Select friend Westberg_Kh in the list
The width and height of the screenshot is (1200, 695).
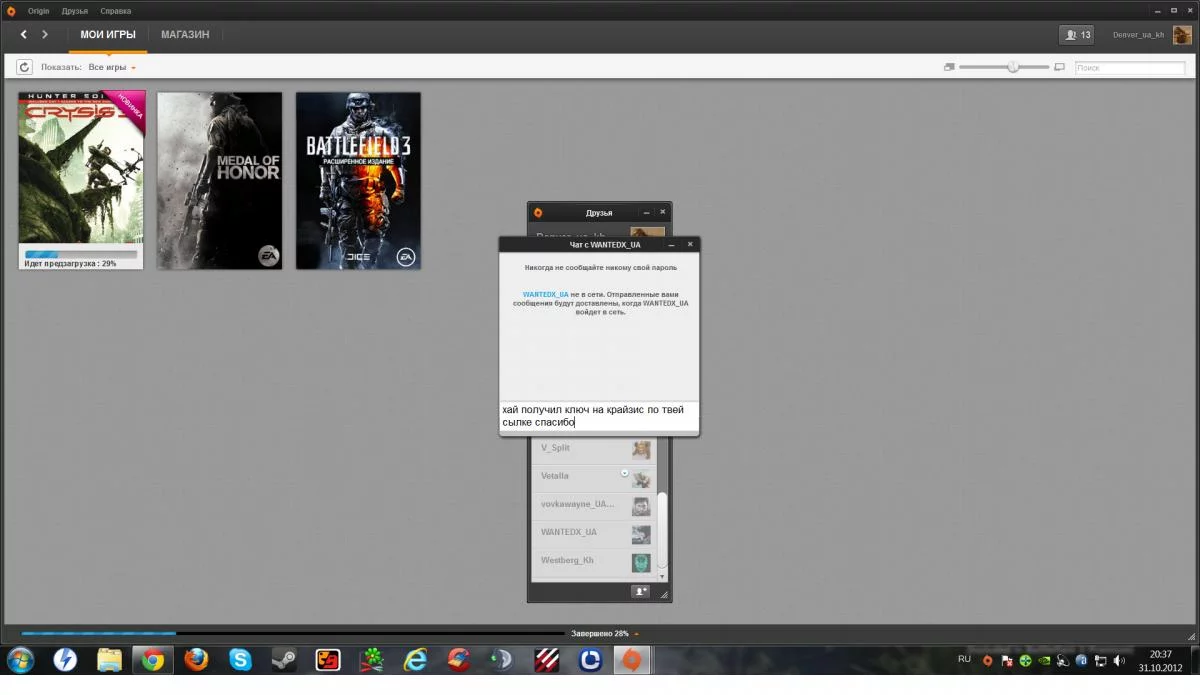[x=592, y=561]
